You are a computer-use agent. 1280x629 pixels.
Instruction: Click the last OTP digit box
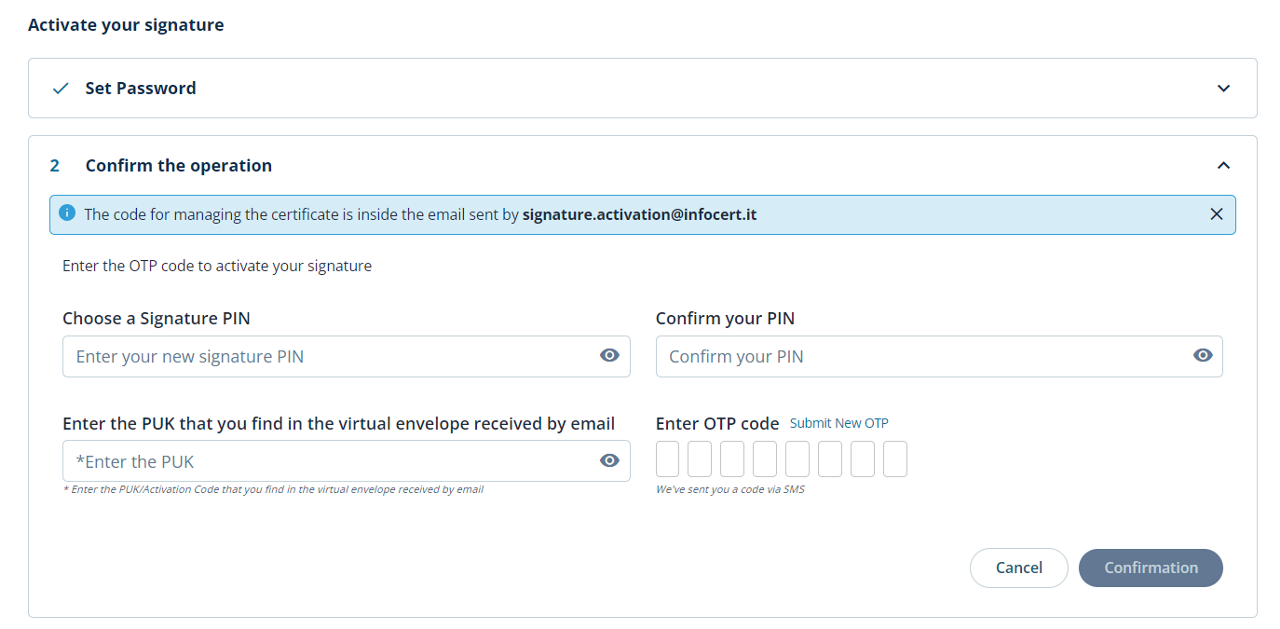pyautogui.click(x=895, y=459)
